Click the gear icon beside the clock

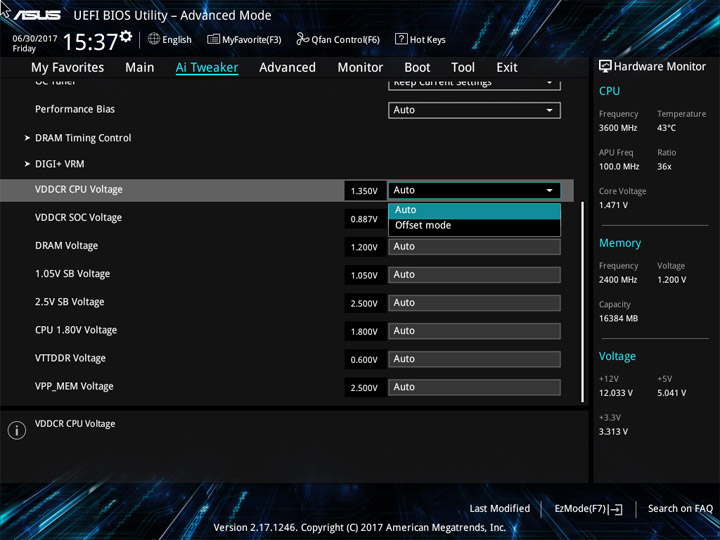coord(126,36)
